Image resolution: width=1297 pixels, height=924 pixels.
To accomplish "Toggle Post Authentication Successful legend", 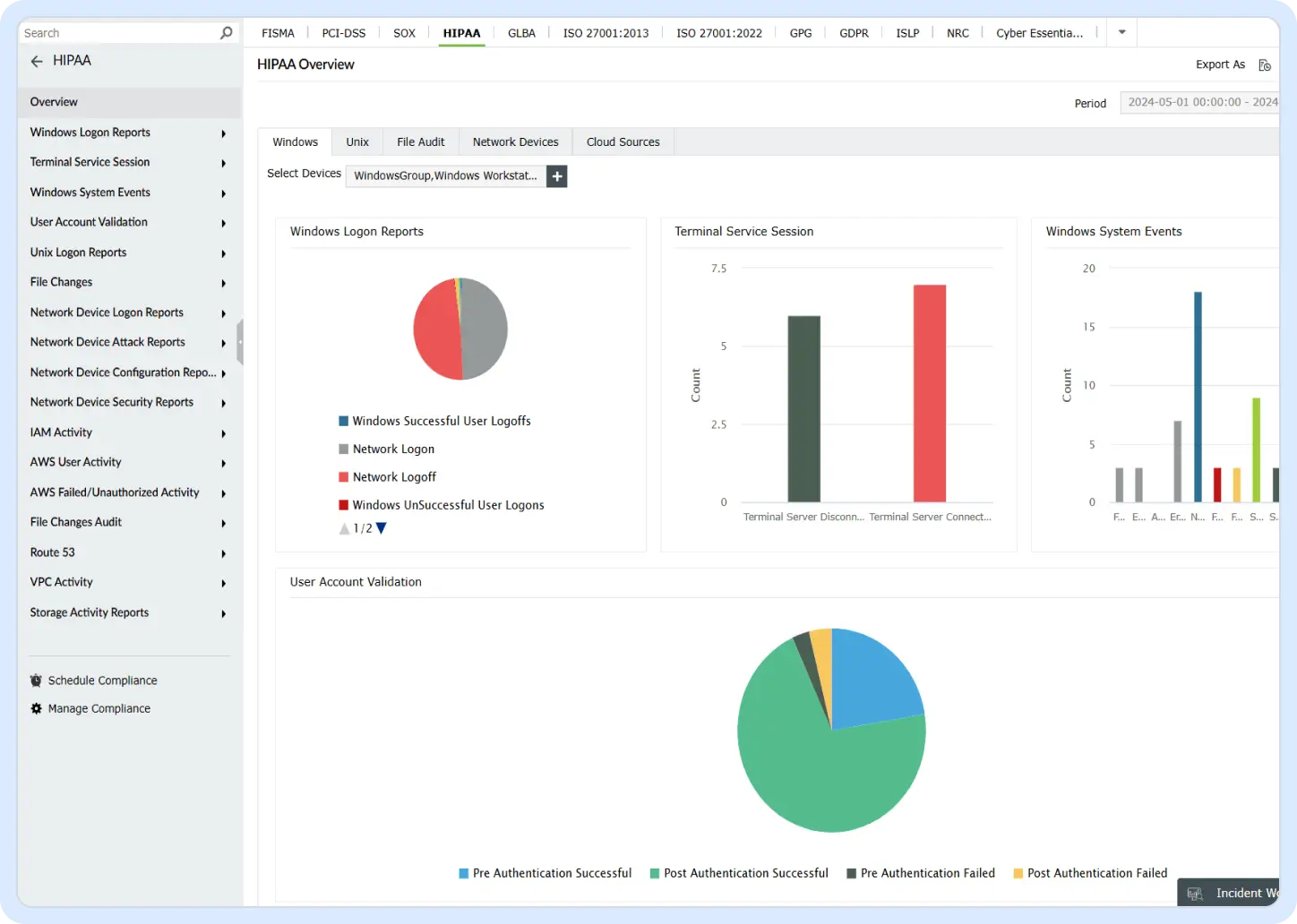I will [x=739, y=873].
